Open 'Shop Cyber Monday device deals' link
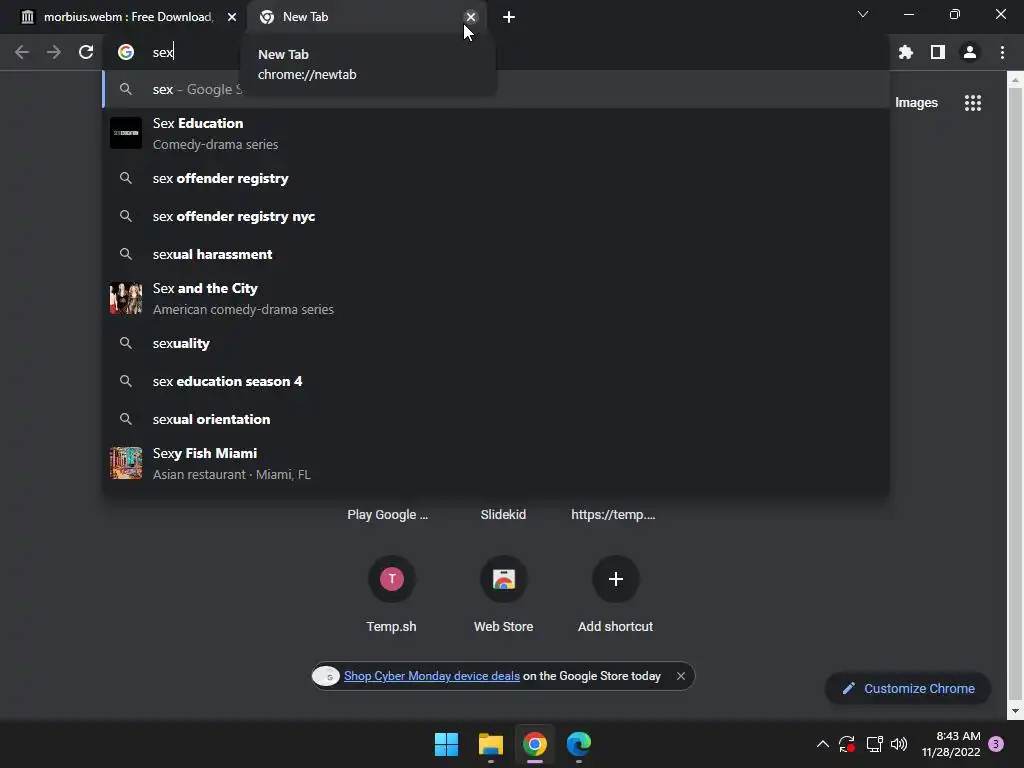Image resolution: width=1024 pixels, height=768 pixels. pyautogui.click(x=432, y=676)
